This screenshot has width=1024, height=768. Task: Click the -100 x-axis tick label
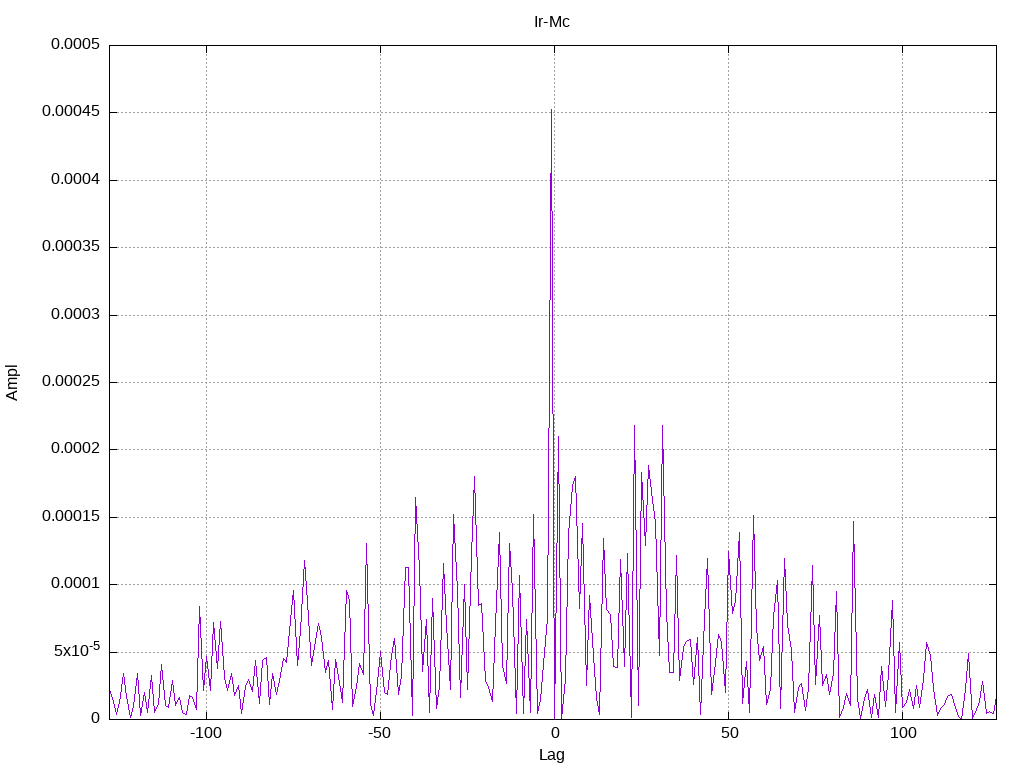pyautogui.click(x=206, y=733)
